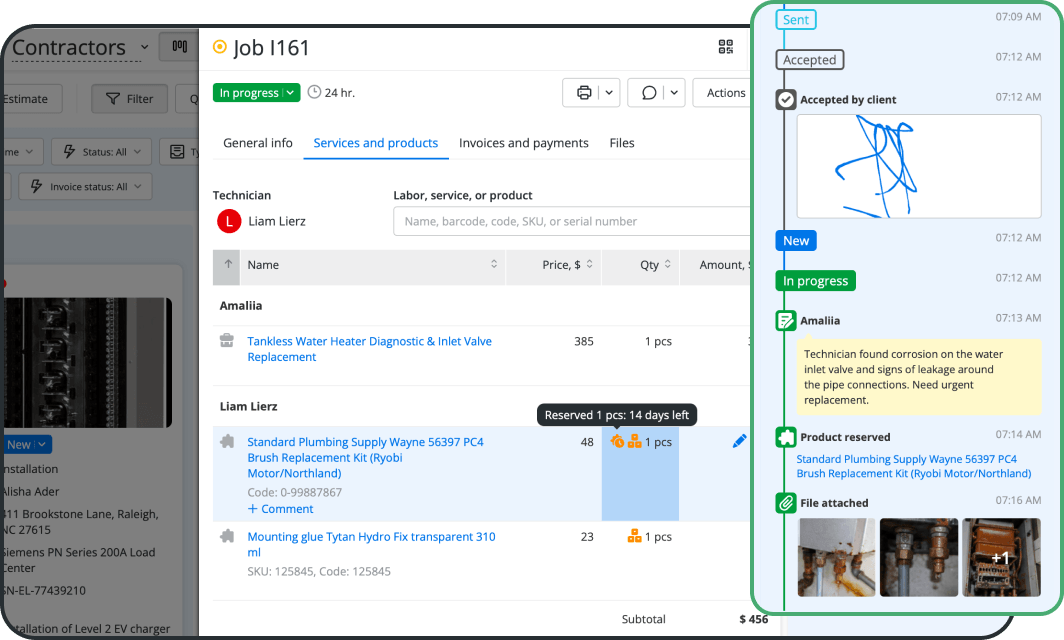Click the Sent status in timeline
Screen dimensions: 1064x640
point(795,20)
